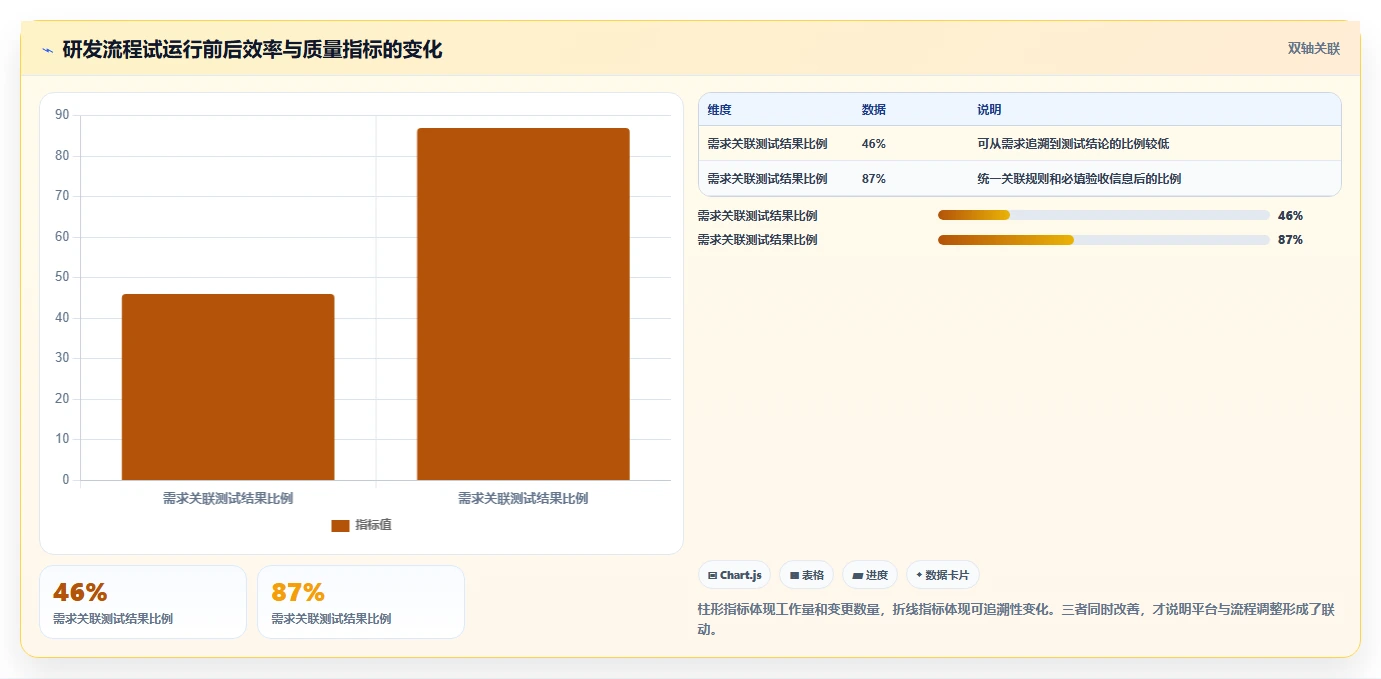Image resolution: width=1381 pixels, height=679 pixels.
Task: Click the 87% progress bar
Action: (1103, 240)
